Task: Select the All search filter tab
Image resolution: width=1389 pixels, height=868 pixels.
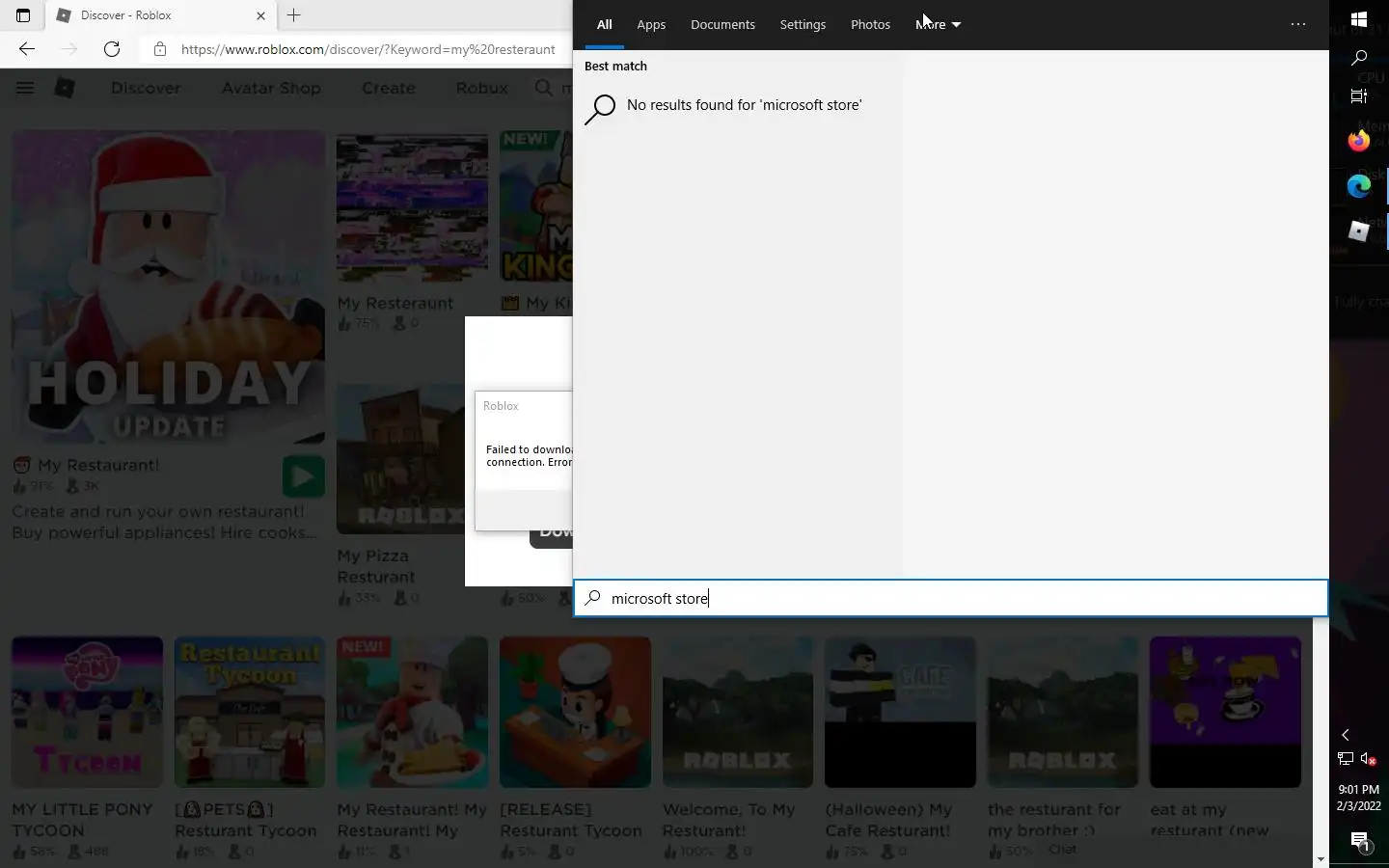Action: (604, 24)
